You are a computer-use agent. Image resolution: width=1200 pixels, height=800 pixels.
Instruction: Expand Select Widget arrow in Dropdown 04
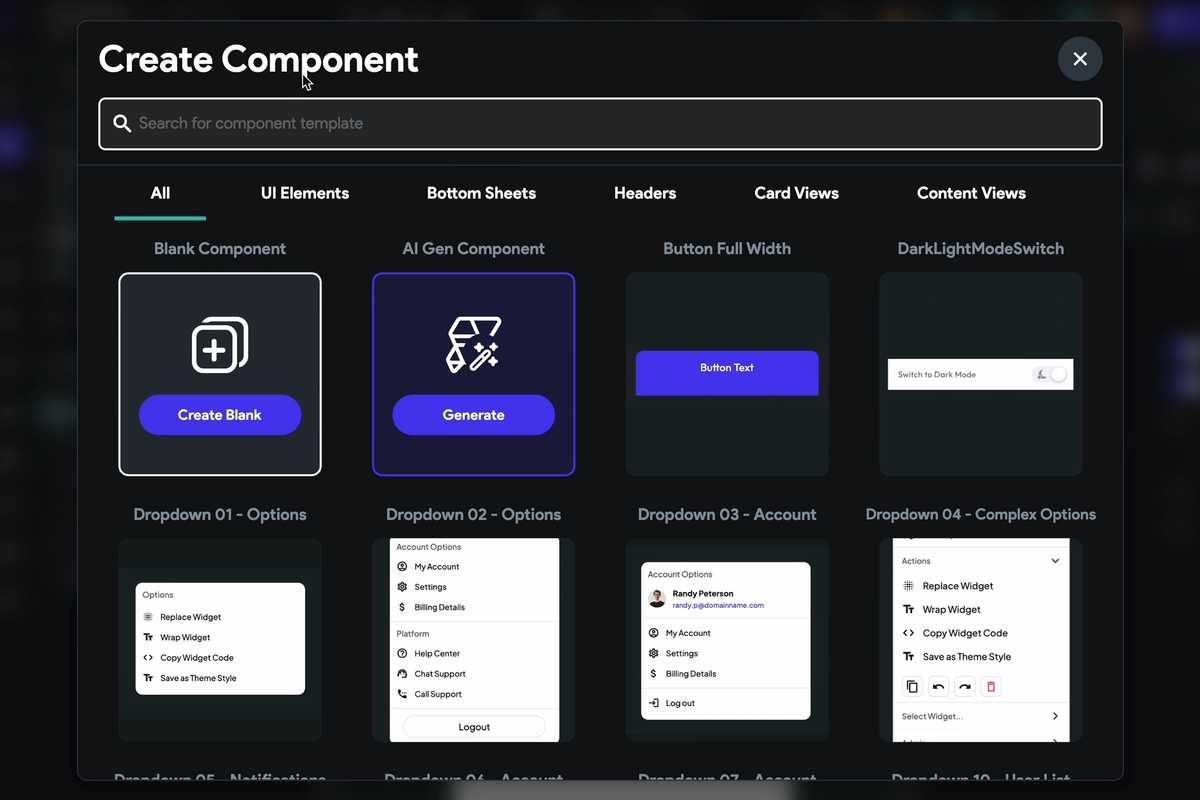(x=1055, y=716)
